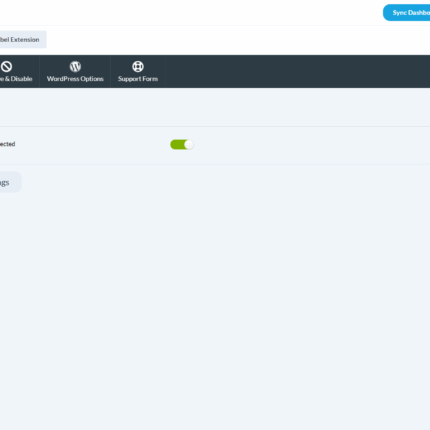Turn off the green toggle switch
Image resolution: width=430 pixels, height=430 pixels.
pyautogui.click(x=182, y=144)
